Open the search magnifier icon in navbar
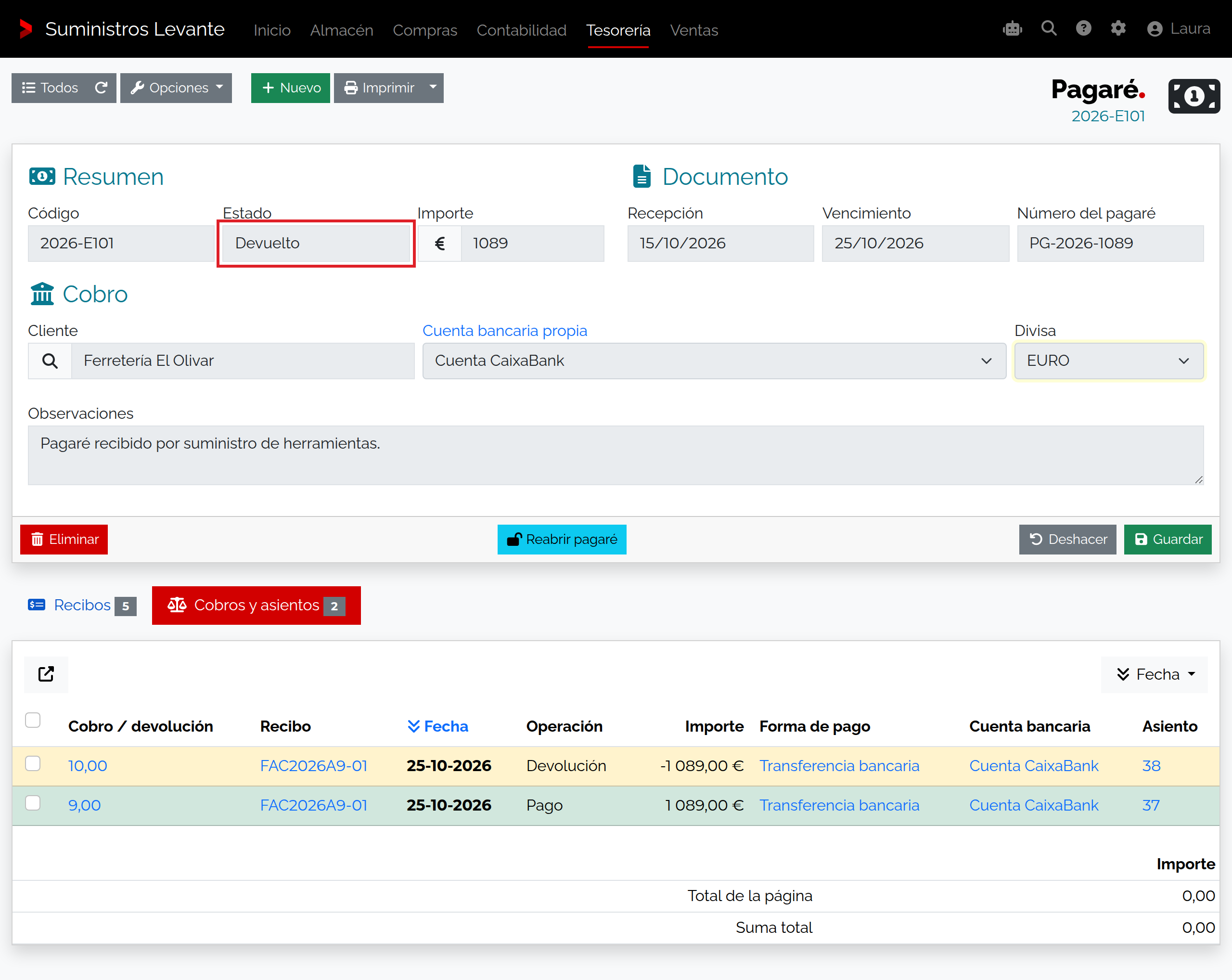The image size is (1232, 980). pyautogui.click(x=1049, y=28)
